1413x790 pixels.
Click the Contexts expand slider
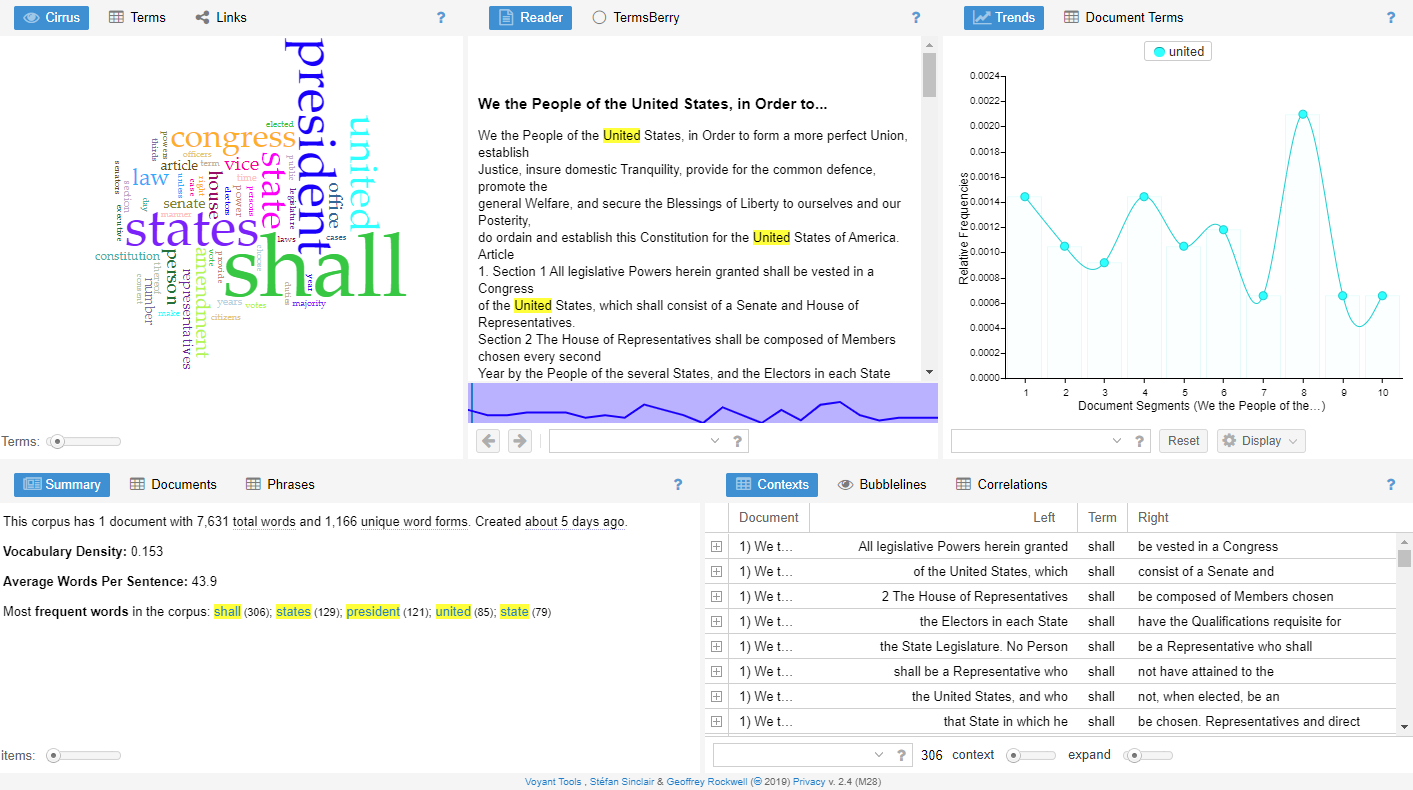[x=1148, y=755]
